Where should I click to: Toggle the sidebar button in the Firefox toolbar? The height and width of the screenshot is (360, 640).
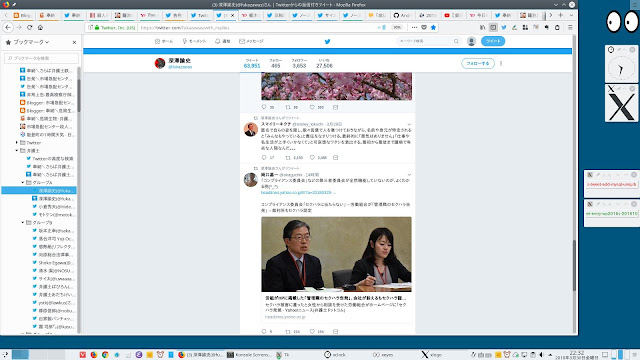point(493,27)
